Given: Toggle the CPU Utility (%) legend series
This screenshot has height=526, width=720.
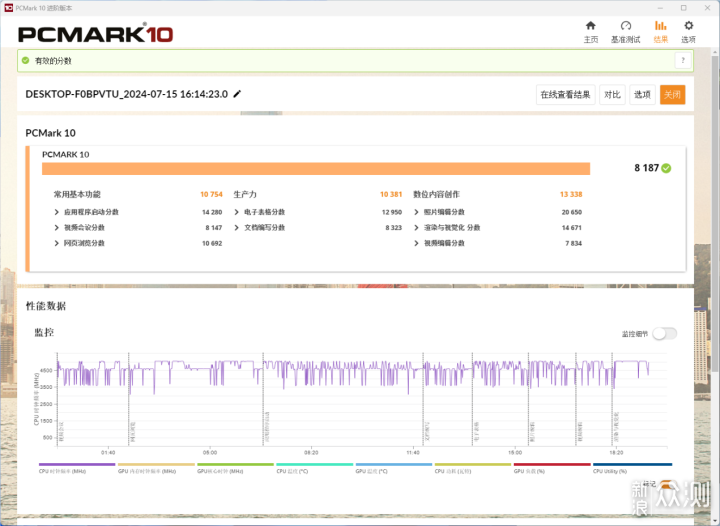Looking at the screenshot, I should (632, 468).
